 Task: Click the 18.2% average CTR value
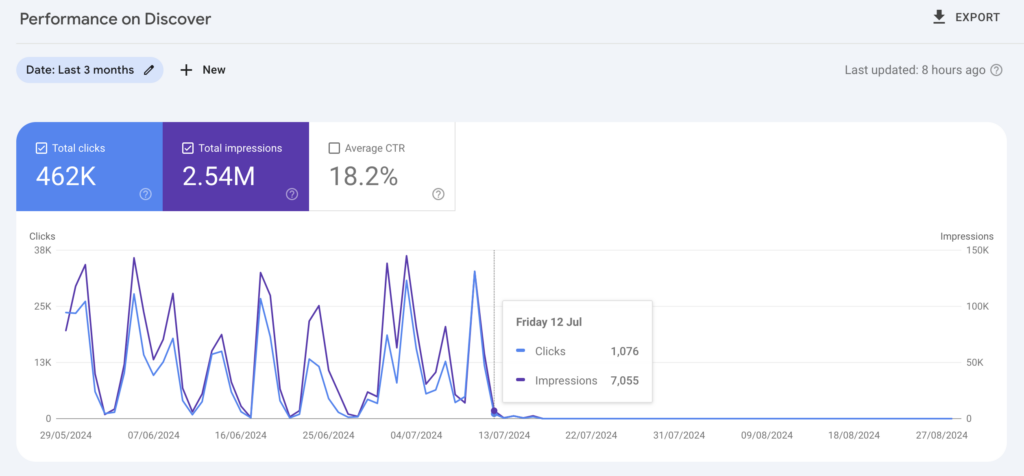(x=364, y=177)
